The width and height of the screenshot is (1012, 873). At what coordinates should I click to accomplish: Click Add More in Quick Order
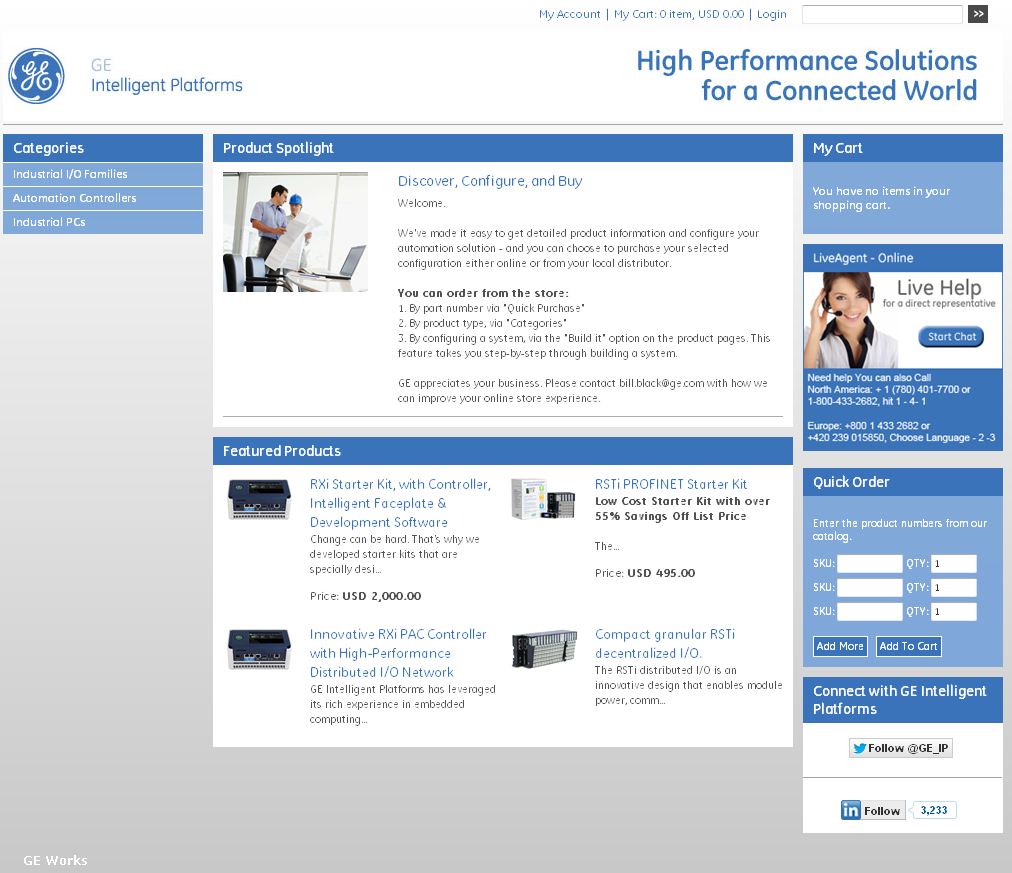(x=840, y=646)
